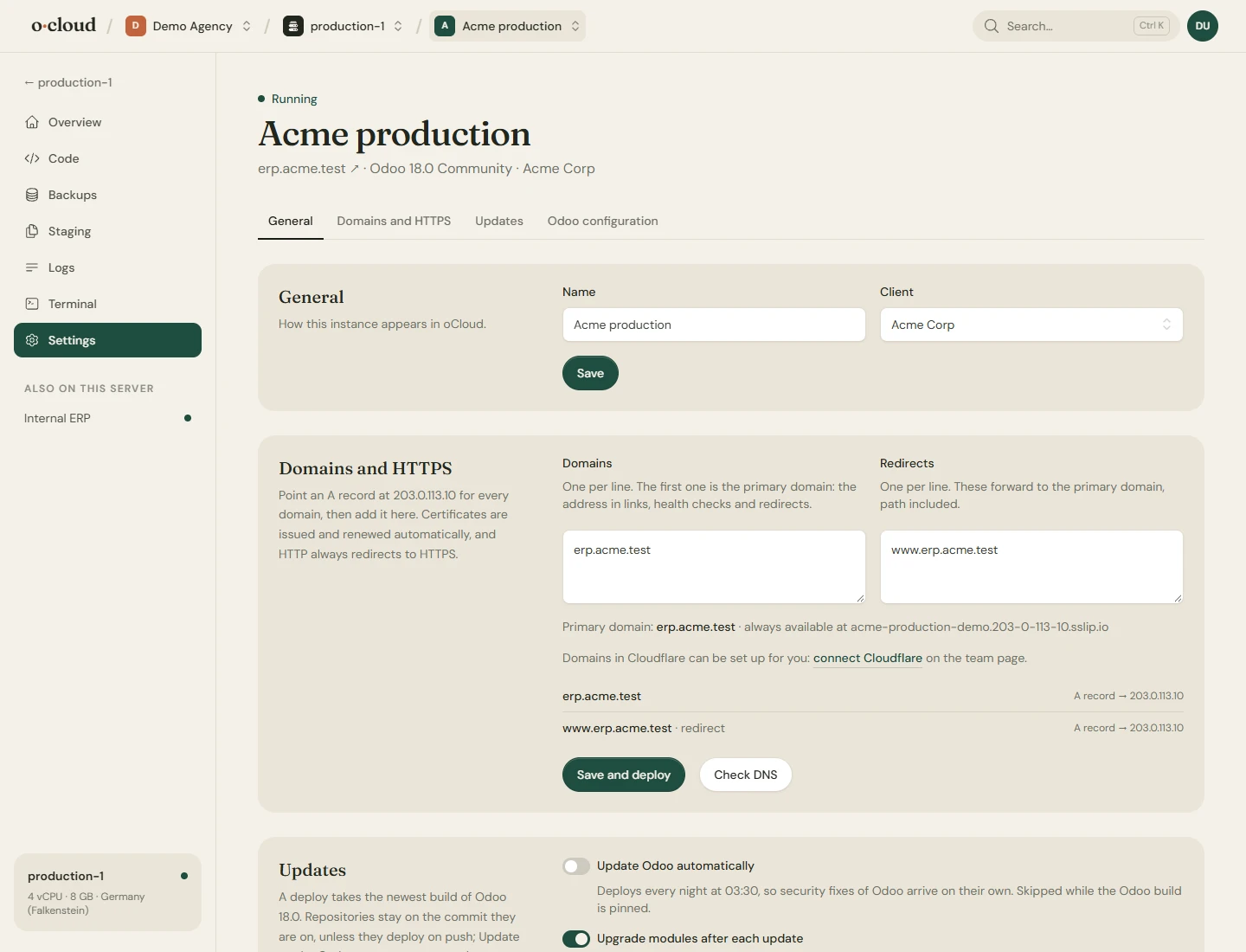This screenshot has height=952, width=1246.
Task: Click the Logs lines icon
Action: click(x=32, y=267)
